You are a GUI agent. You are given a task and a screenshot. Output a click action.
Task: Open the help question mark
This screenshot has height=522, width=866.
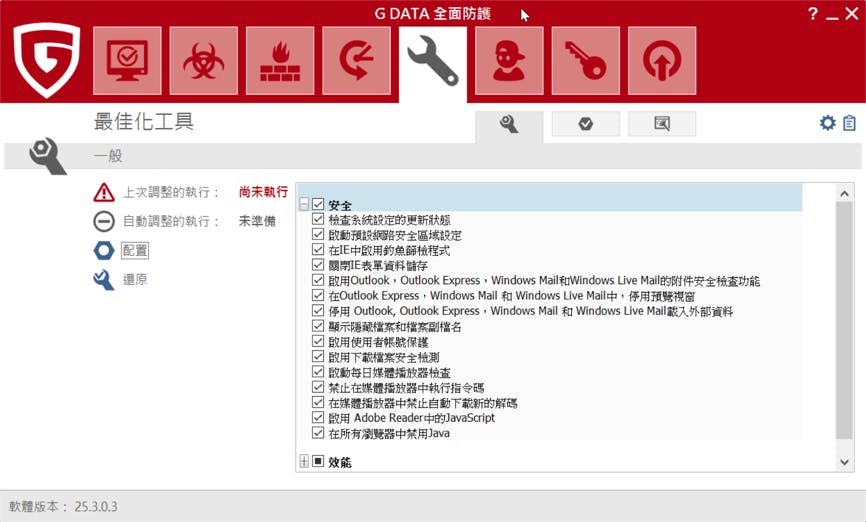812,13
